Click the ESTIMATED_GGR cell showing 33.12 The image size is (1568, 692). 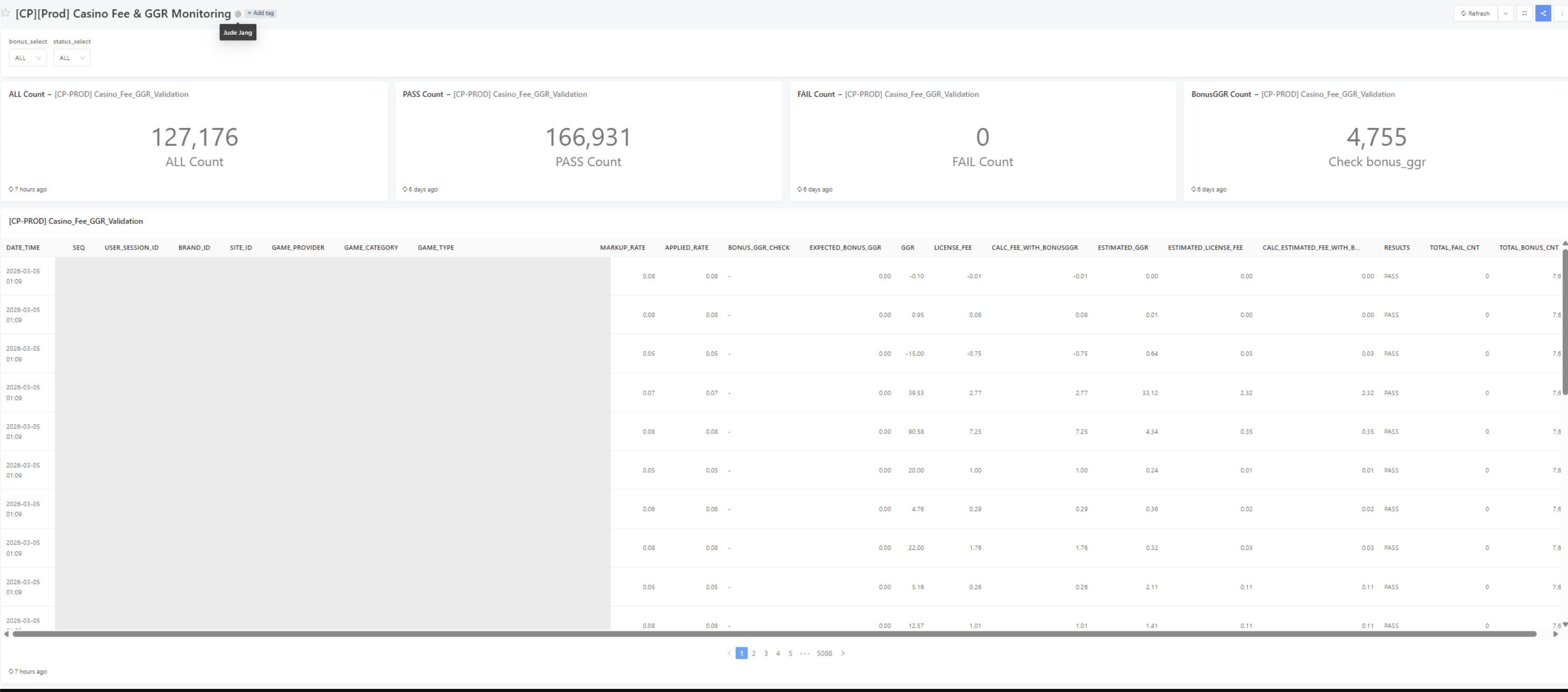(x=1150, y=393)
